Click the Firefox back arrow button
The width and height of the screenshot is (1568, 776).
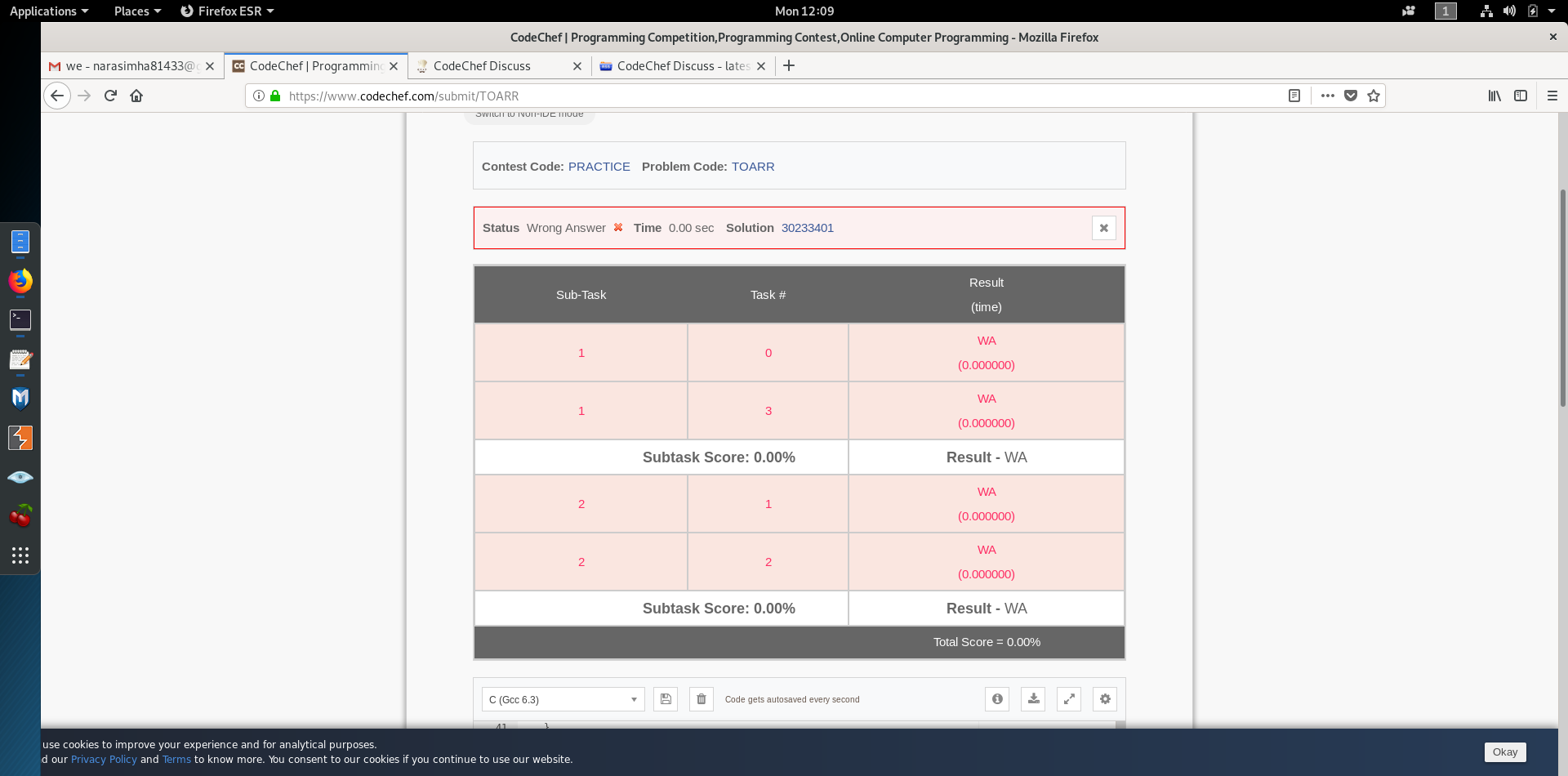56,96
